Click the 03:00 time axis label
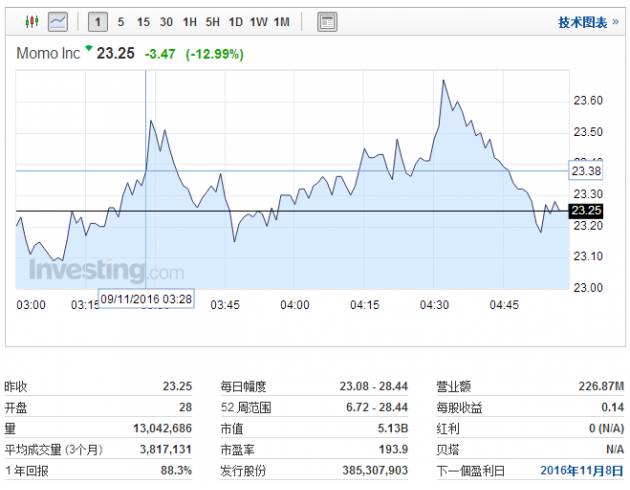This screenshot has height=490, width=630. (31, 305)
